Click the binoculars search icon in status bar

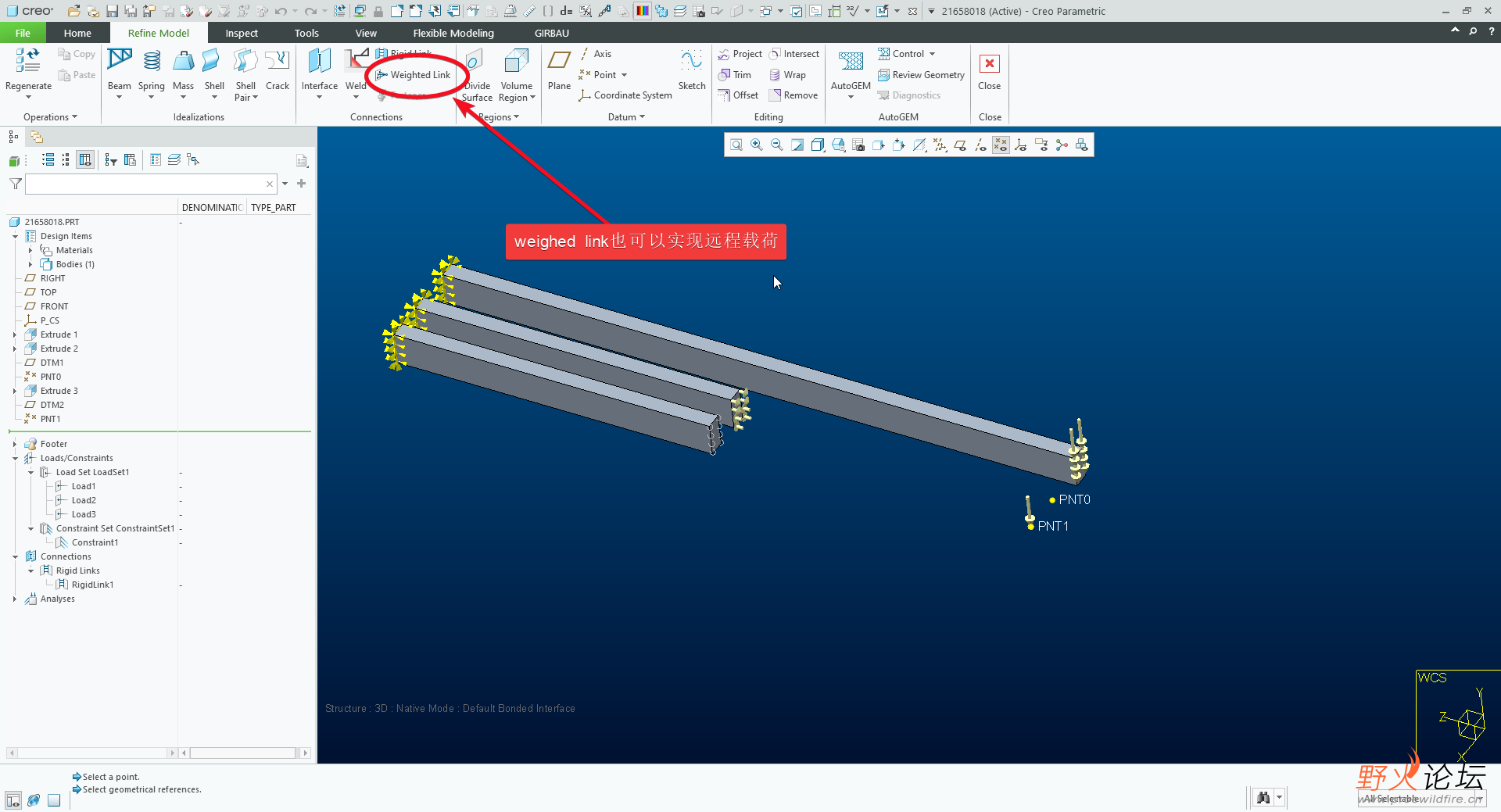[x=1263, y=798]
